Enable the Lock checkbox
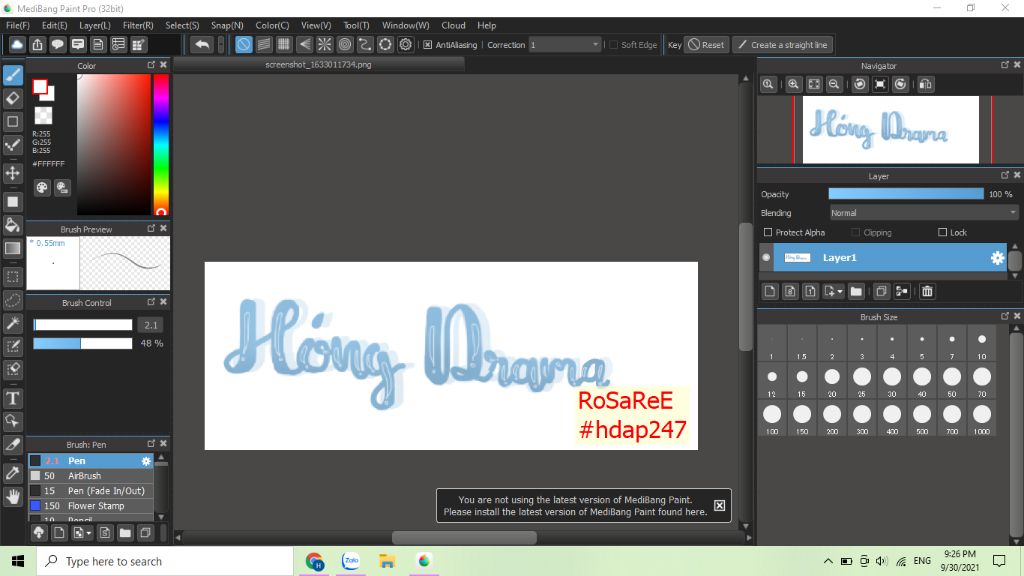The width and height of the screenshot is (1024, 576). click(942, 232)
